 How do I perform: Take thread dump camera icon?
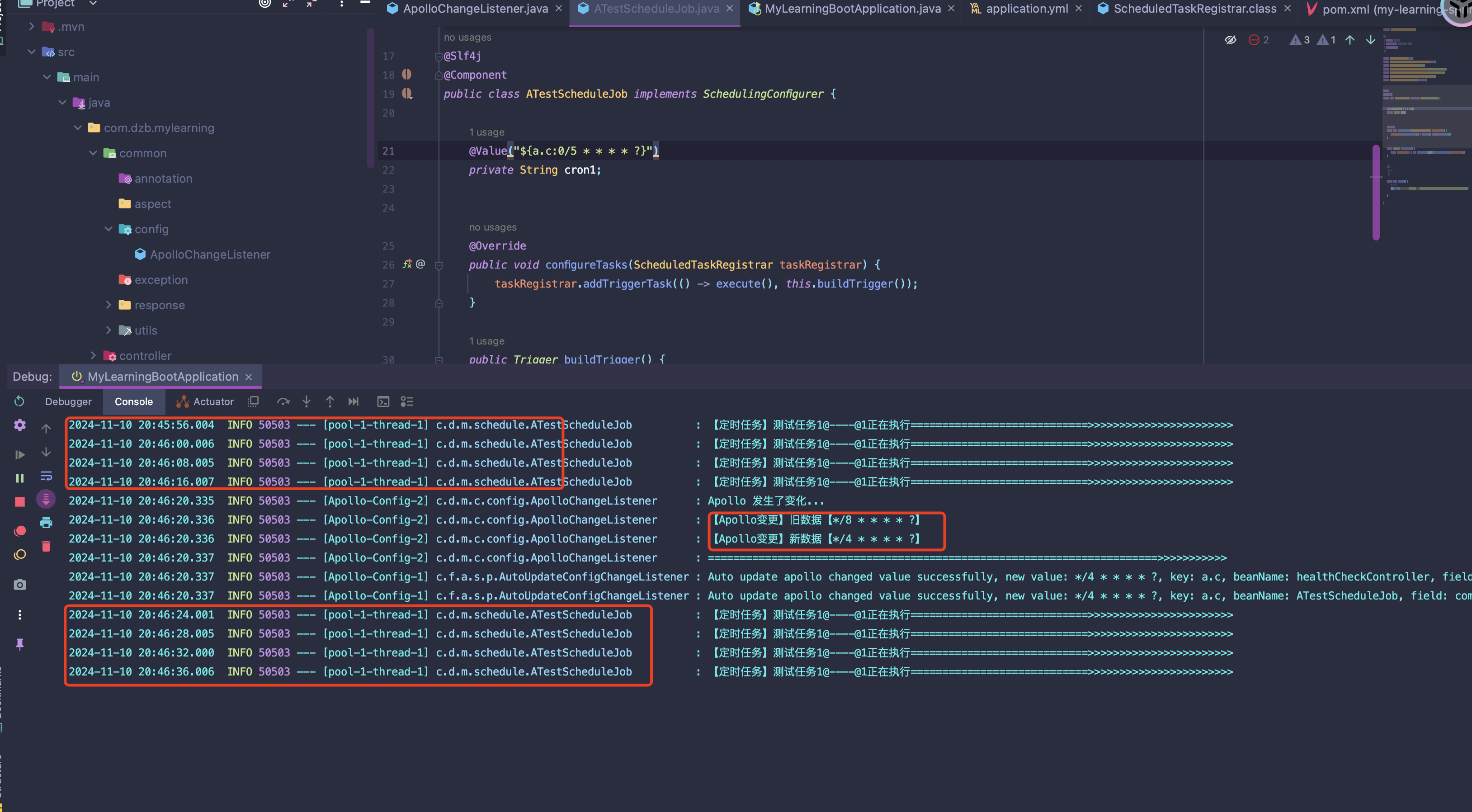coord(19,585)
